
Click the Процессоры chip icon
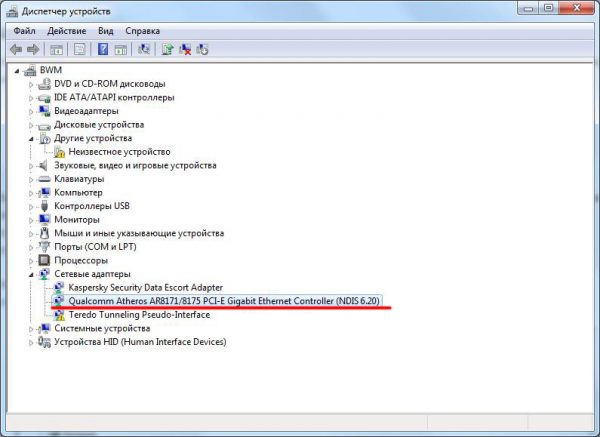[x=44, y=260]
